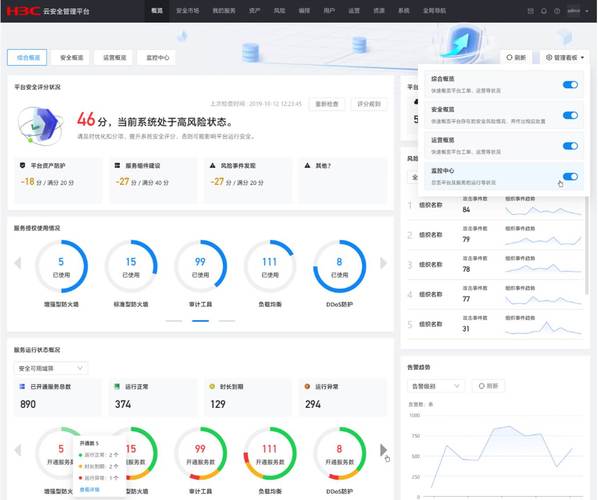Screen dimensions: 598x500
Task: Click the shield icon beside 平台资产防护
Action: [x=22, y=165]
